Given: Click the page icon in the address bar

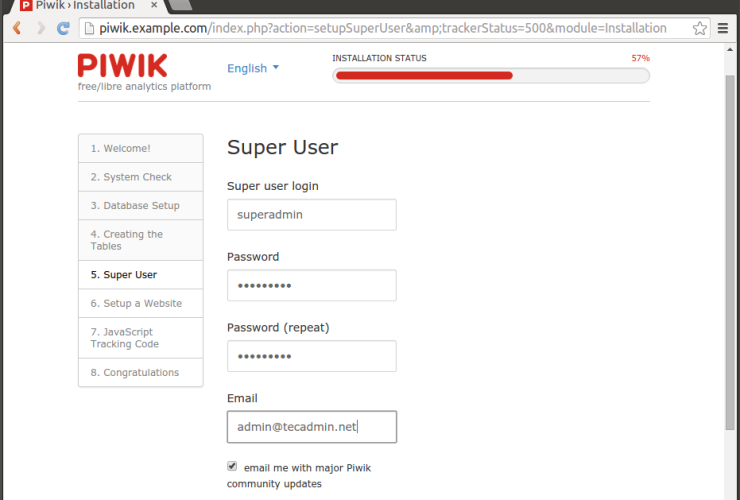Looking at the screenshot, I should [90, 28].
